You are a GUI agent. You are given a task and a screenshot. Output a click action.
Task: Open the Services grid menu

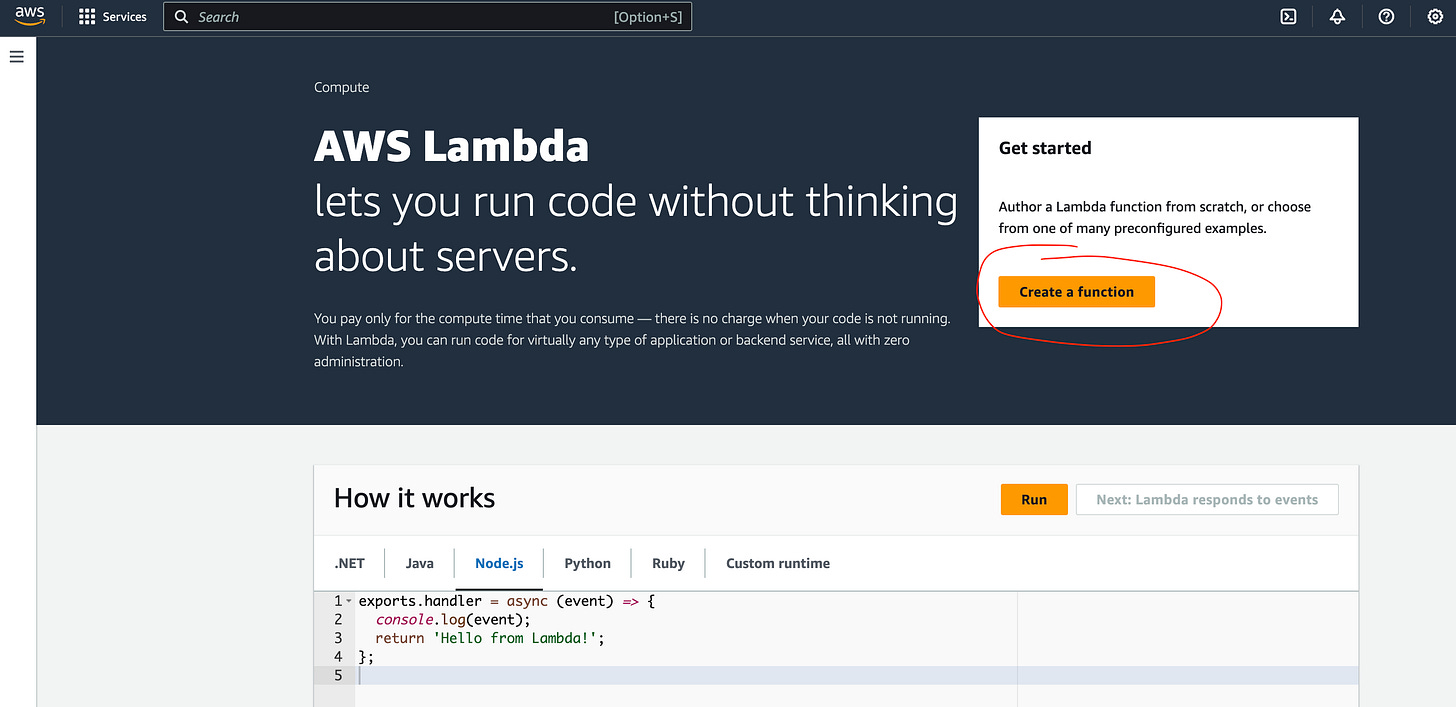click(x=87, y=17)
